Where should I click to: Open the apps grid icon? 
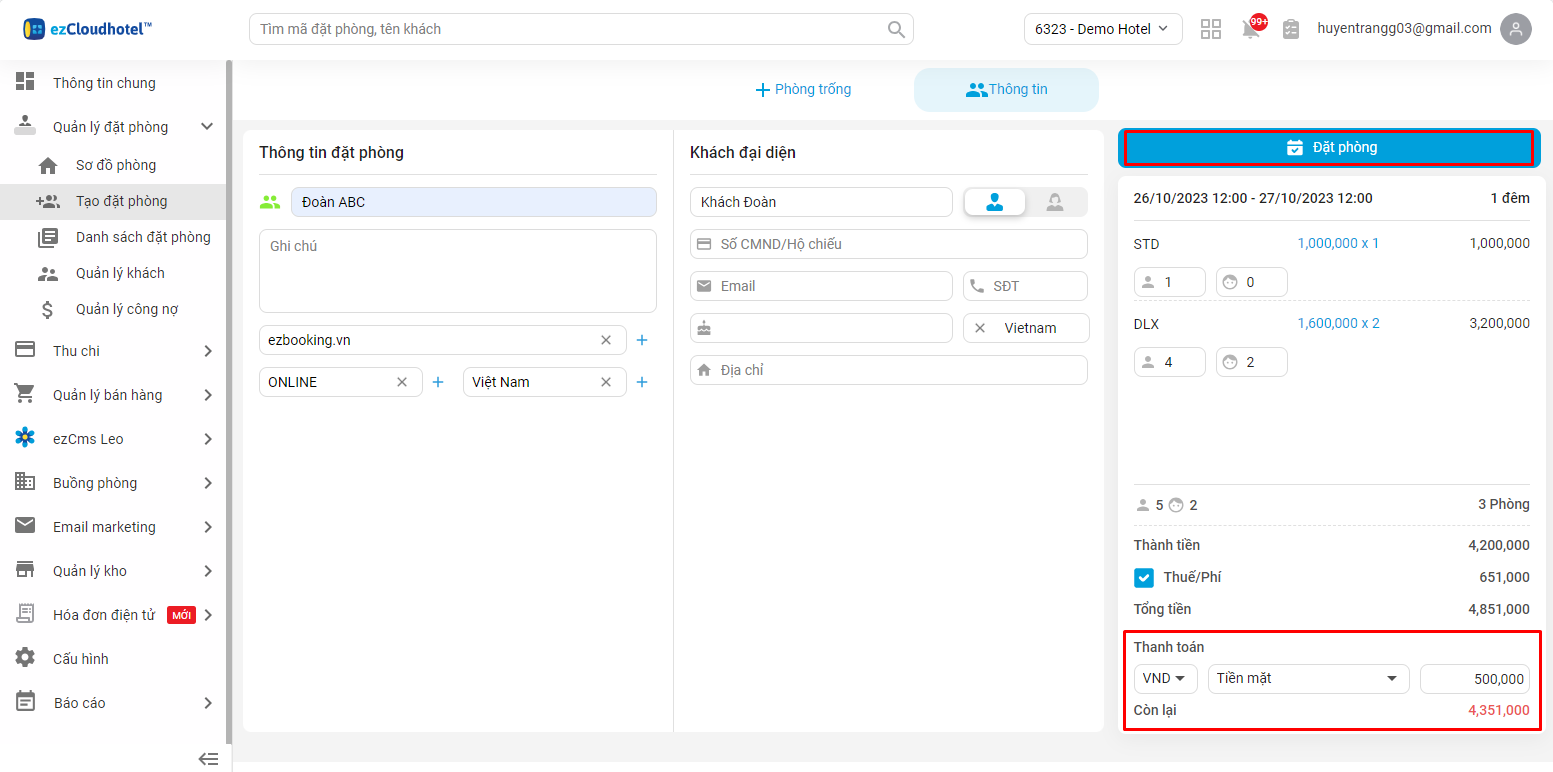[1211, 29]
